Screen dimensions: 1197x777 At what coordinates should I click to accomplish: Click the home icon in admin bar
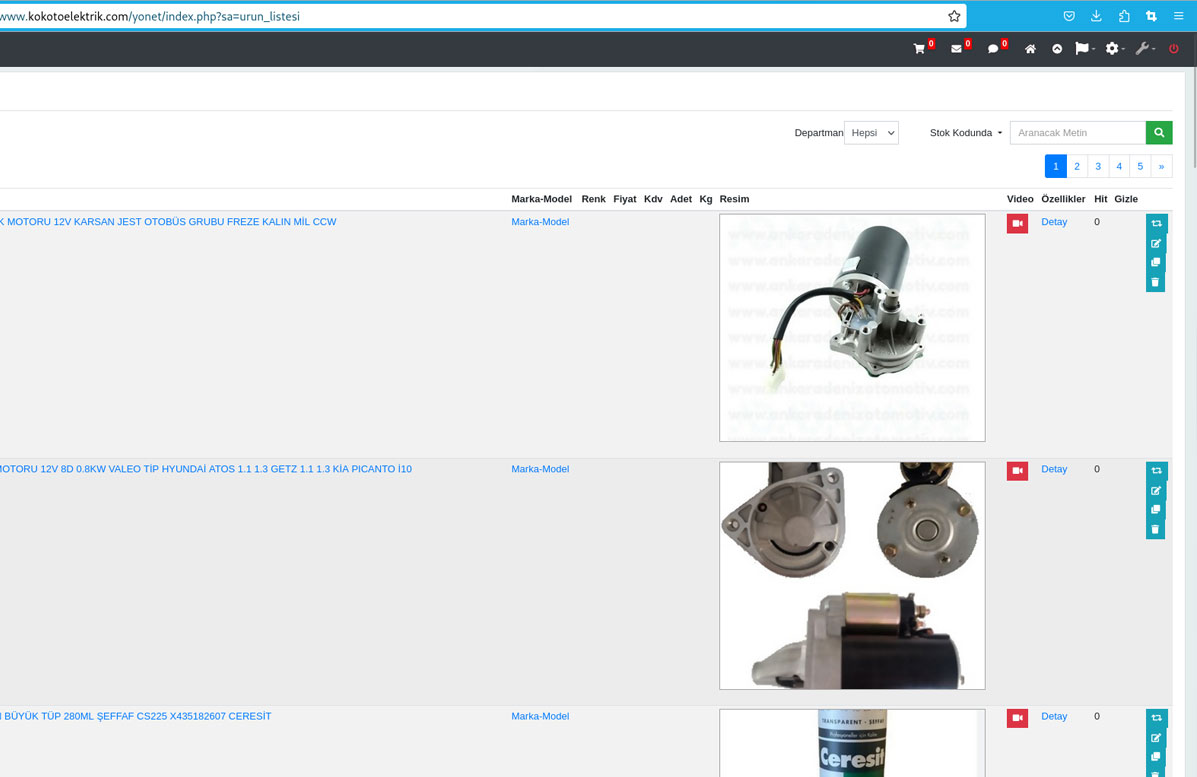(1030, 49)
